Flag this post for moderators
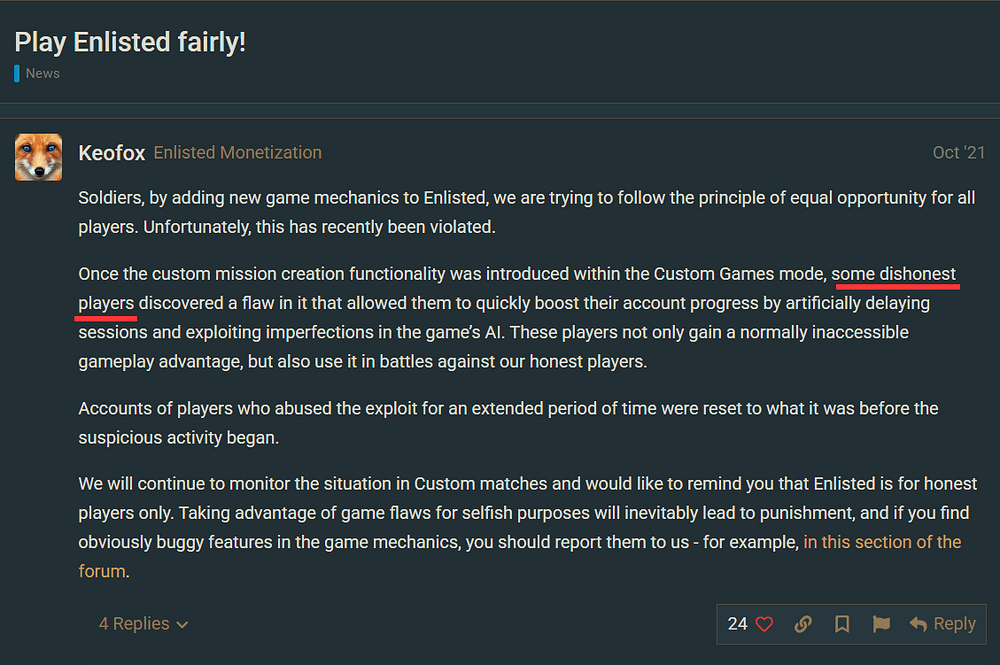Viewport: 1000px width, 665px height. click(x=881, y=624)
